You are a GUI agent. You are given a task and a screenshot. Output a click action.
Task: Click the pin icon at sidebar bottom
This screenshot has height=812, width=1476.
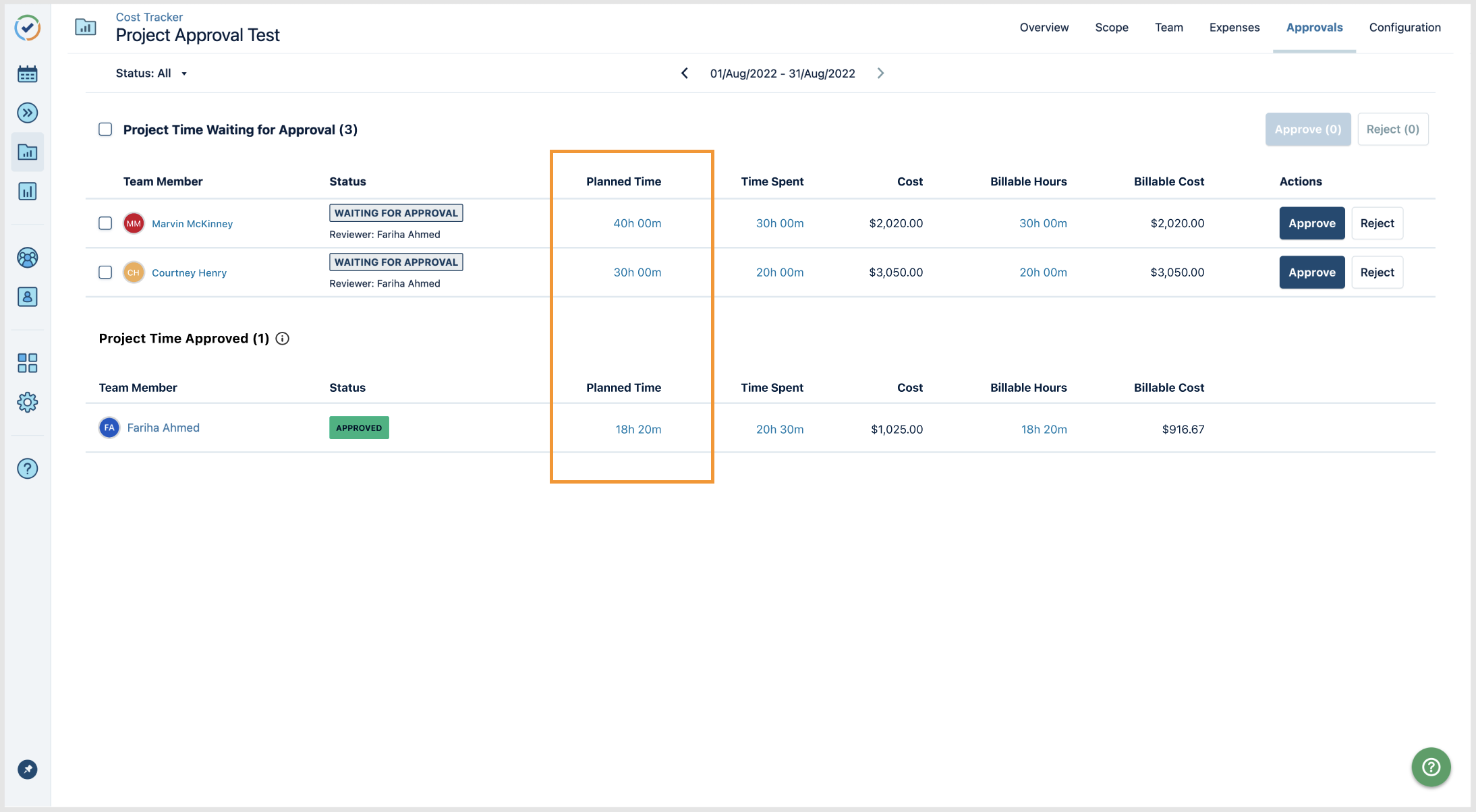pyautogui.click(x=27, y=770)
